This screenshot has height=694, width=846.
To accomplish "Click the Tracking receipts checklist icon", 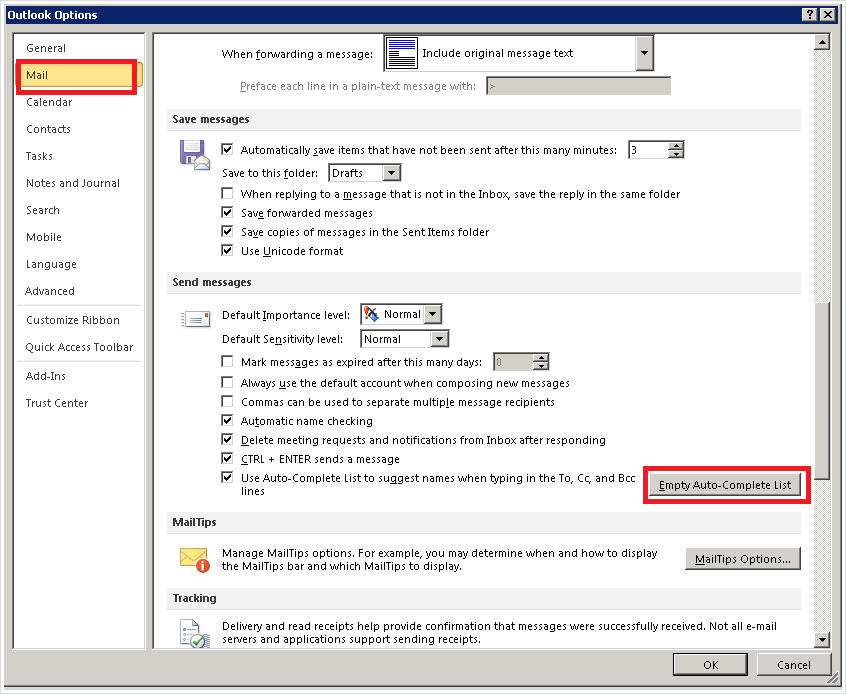I will 195,634.
